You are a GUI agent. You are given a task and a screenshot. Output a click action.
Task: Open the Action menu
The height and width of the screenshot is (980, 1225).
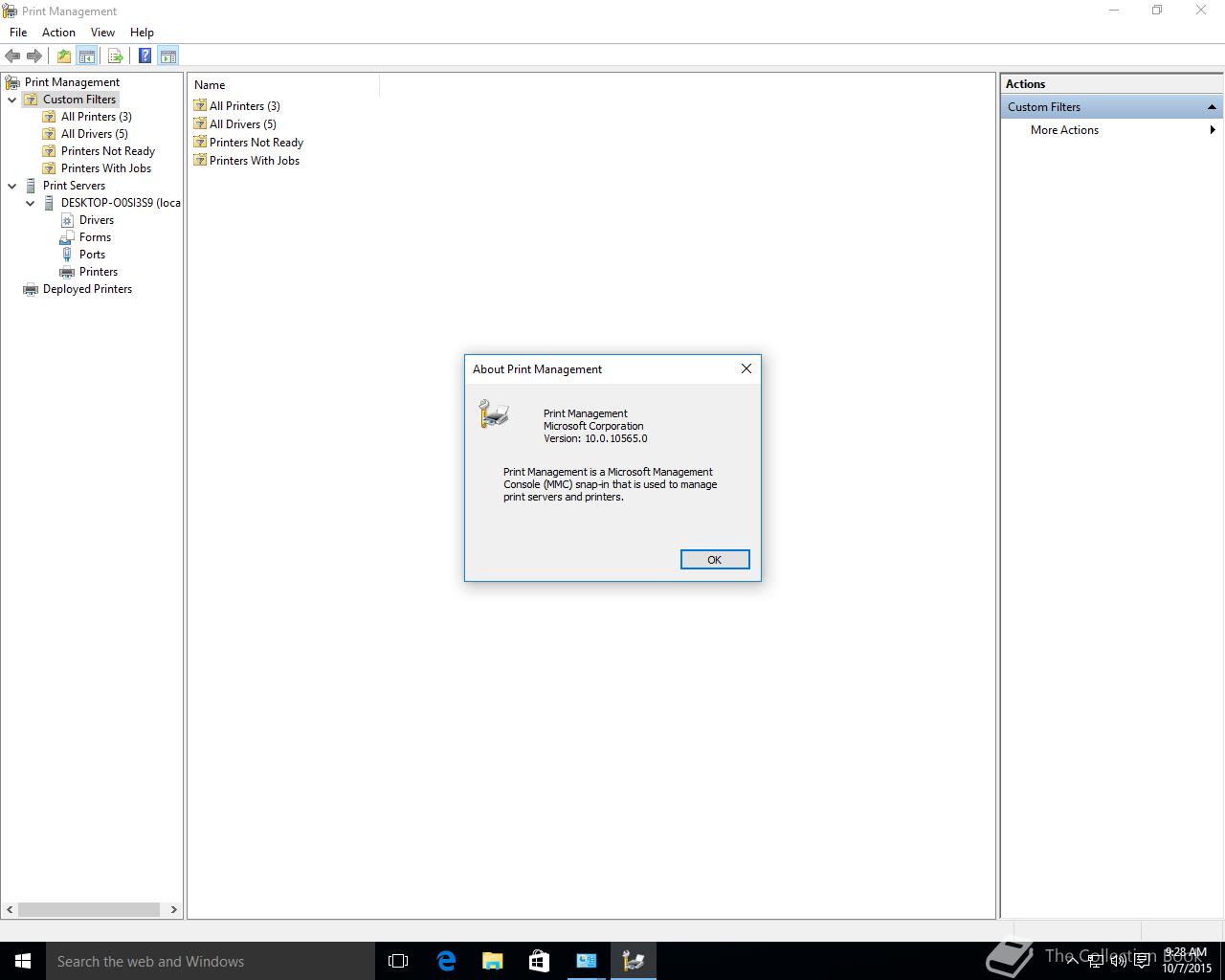58,33
